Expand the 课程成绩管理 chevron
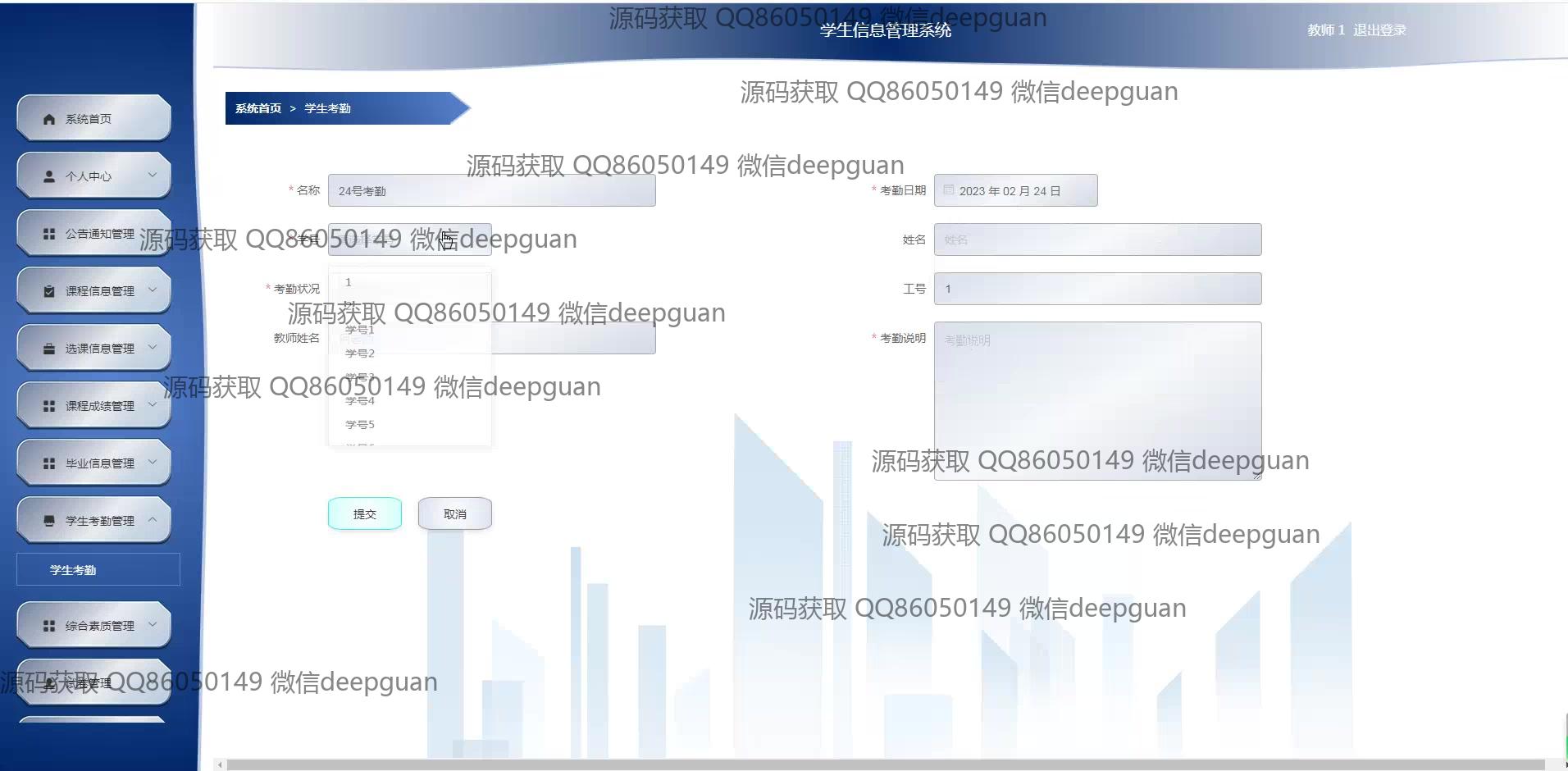Screen dimensions: 1568x771 click(x=153, y=404)
